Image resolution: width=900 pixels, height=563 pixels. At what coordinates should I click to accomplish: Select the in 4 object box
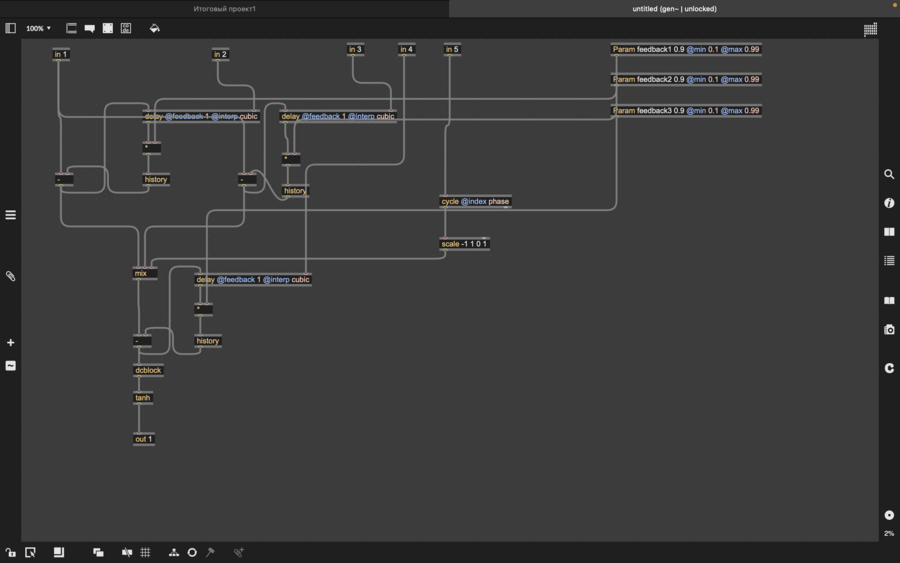click(406, 49)
